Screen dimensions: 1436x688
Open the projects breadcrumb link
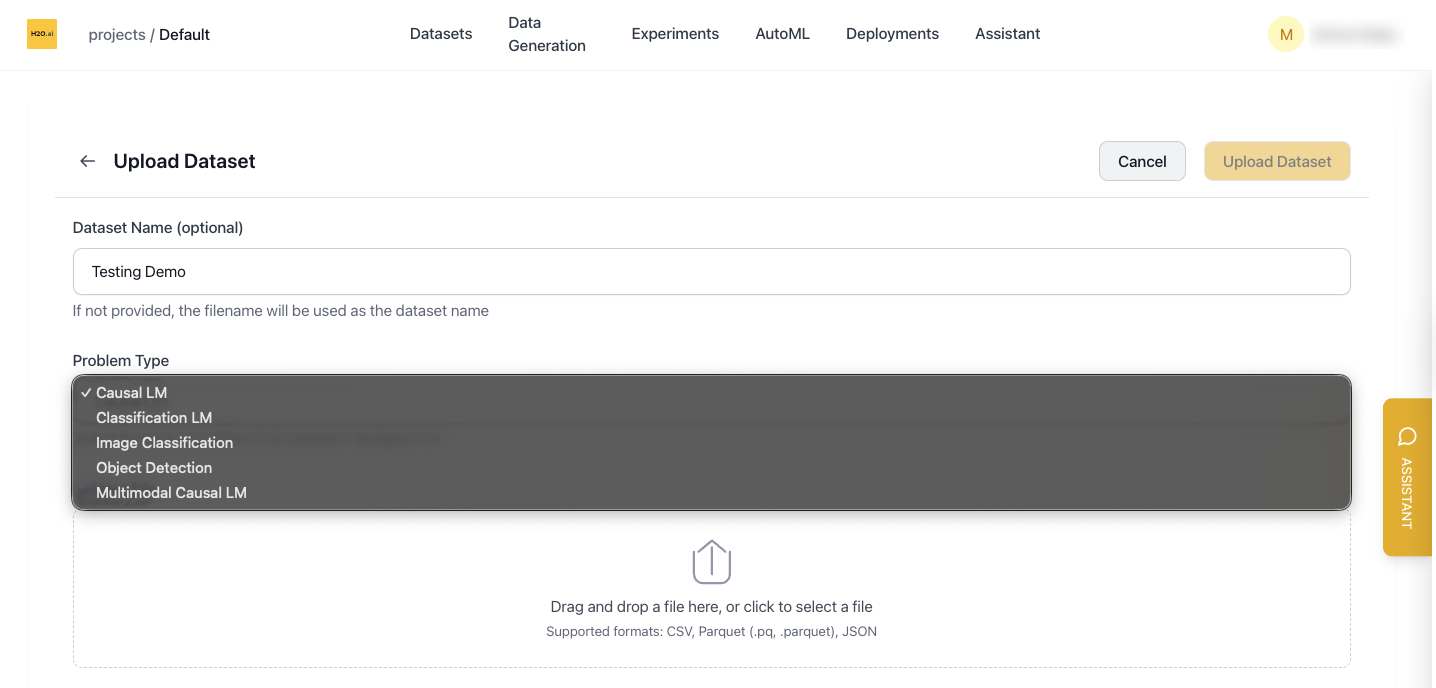pyautogui.click(x=117, y=35)
